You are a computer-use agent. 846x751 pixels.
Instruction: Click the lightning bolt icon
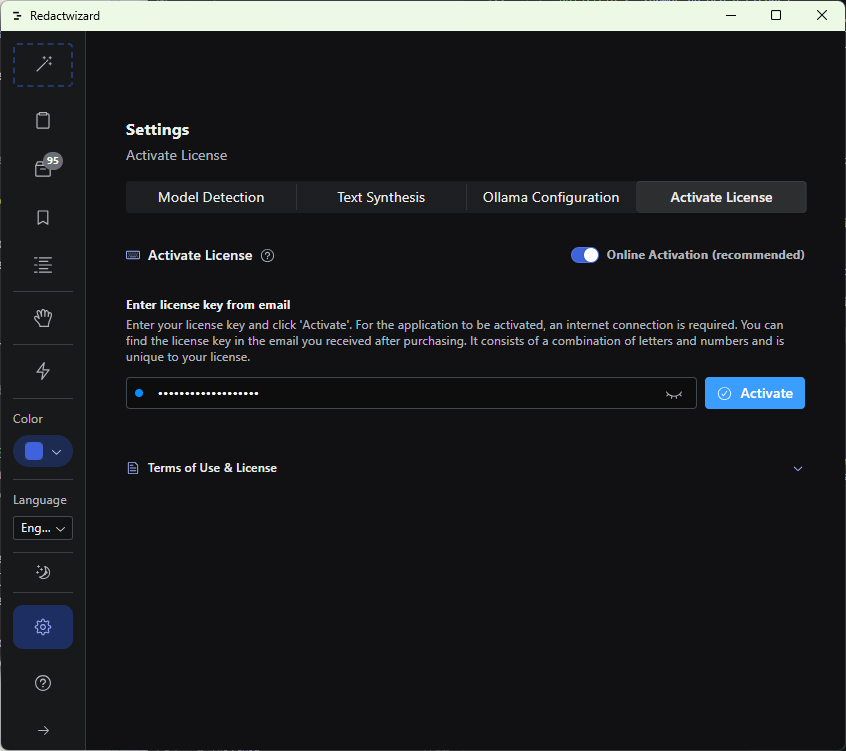[x=43, y=371]
